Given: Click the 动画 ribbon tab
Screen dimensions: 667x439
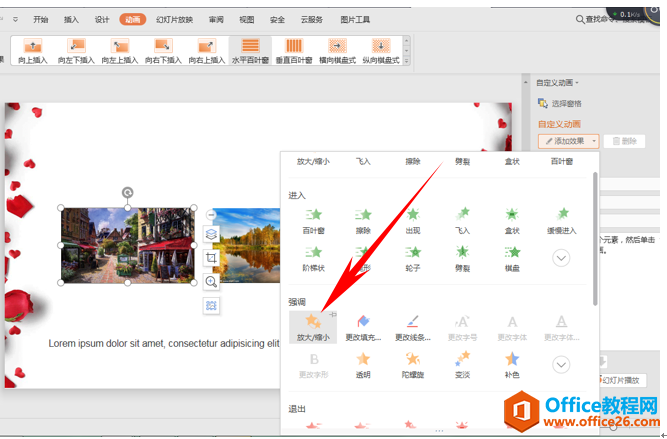Looking at the screenshot, I should 133,20.
